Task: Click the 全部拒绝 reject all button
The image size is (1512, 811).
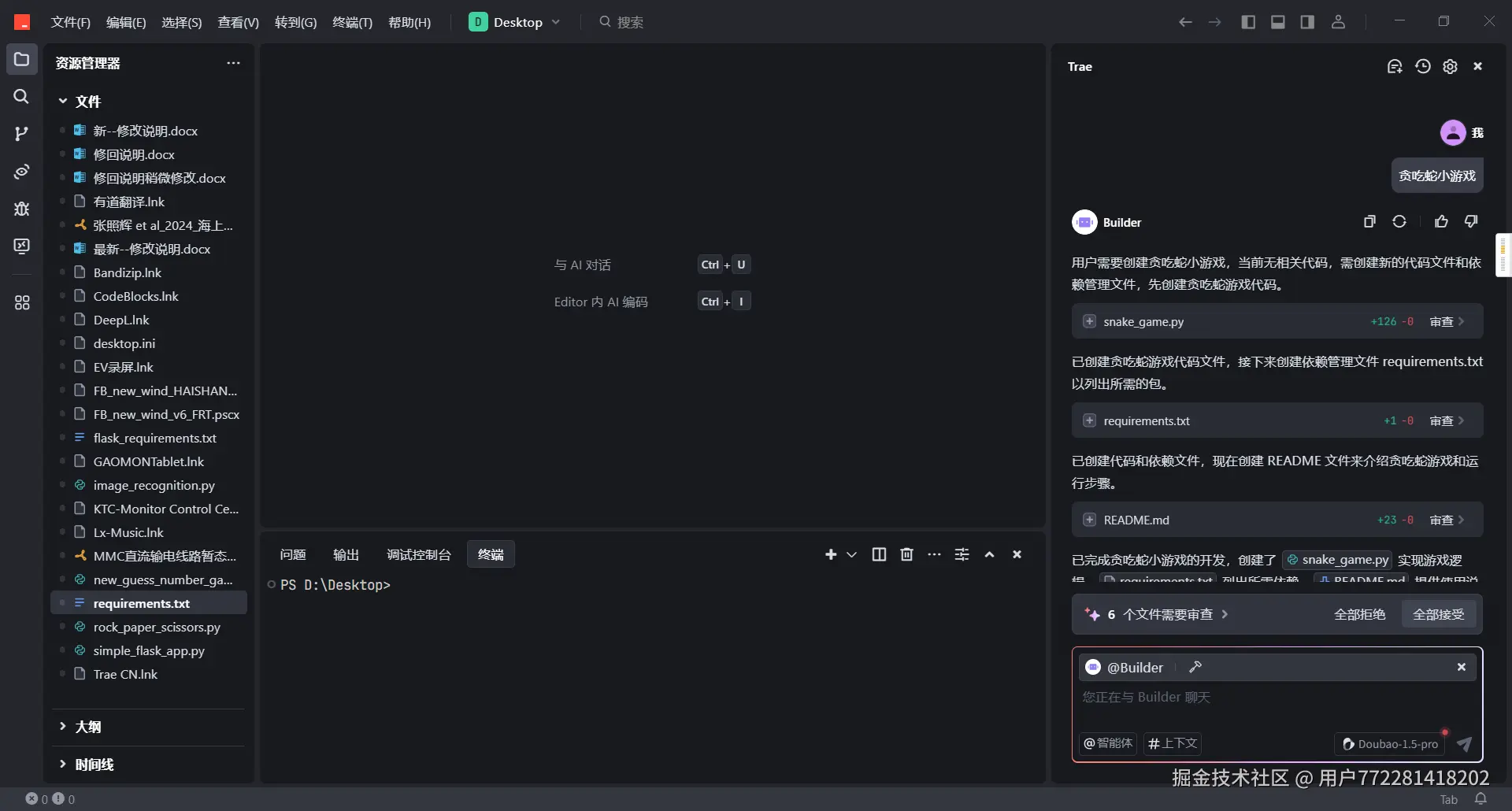Action: point(1359,615)
